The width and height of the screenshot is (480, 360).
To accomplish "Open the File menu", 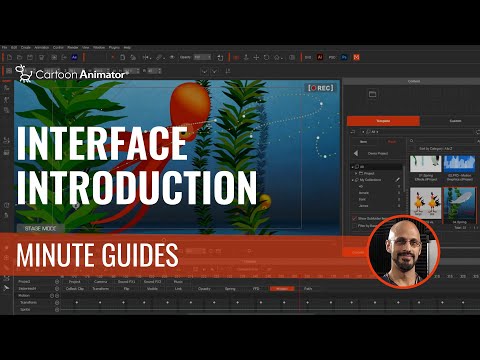I will pos(5,48).
